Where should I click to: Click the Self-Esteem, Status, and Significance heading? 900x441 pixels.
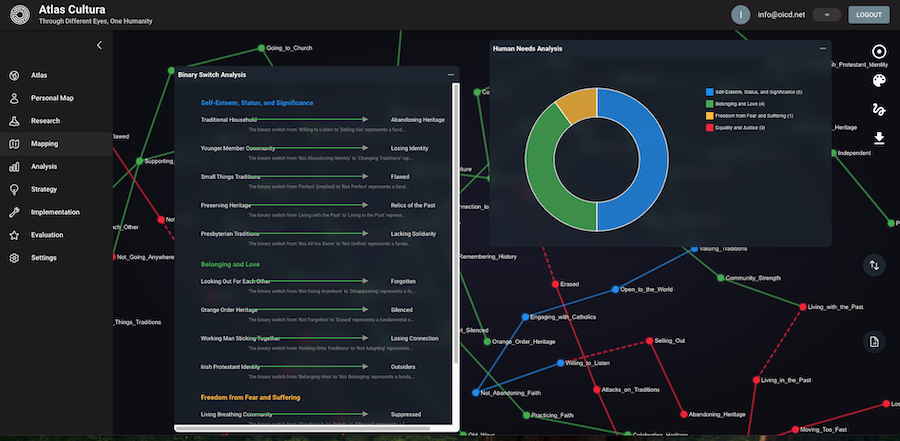point(257,103)
